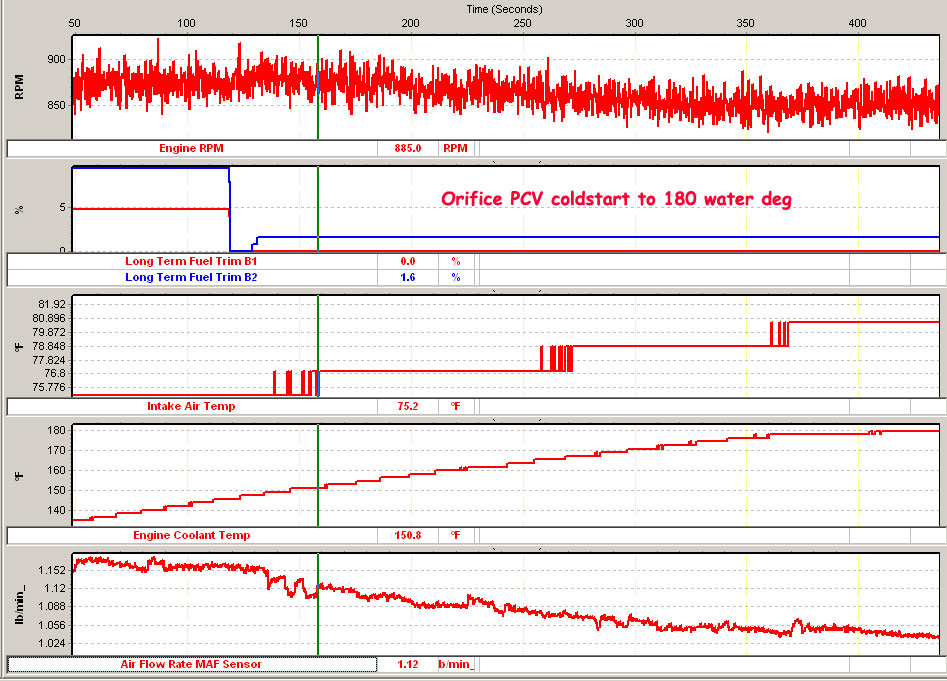The width and height of the screenshot is (947, 681).
Task: Click the 1.6 fuel trim B2 value
Action: coord(408,277)
